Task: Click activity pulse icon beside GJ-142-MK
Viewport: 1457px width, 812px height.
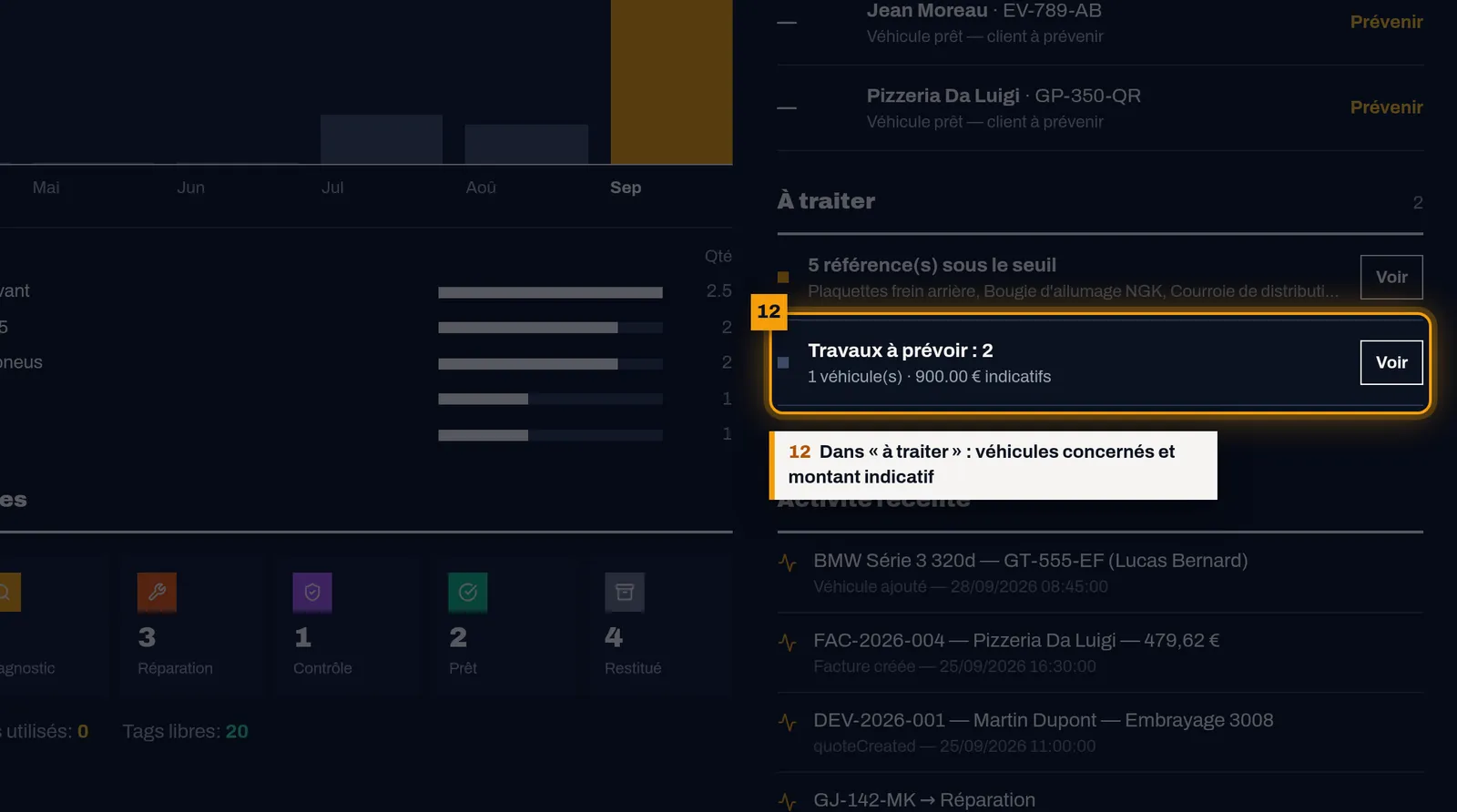Action: tap(788, 801)
